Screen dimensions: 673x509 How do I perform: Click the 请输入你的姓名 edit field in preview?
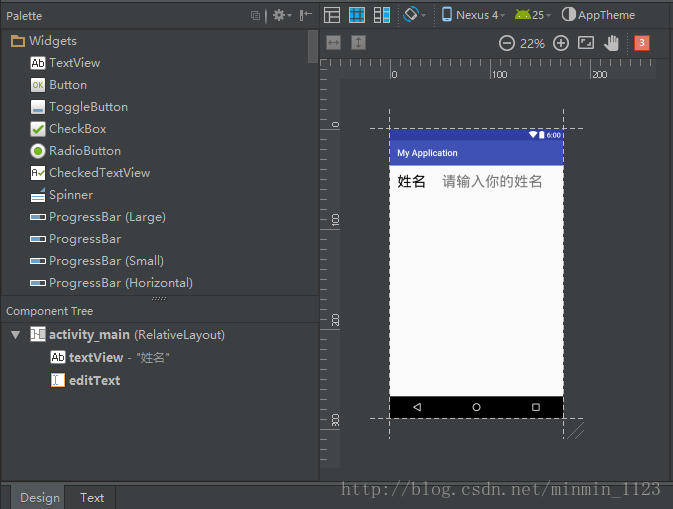coord(492,182)
